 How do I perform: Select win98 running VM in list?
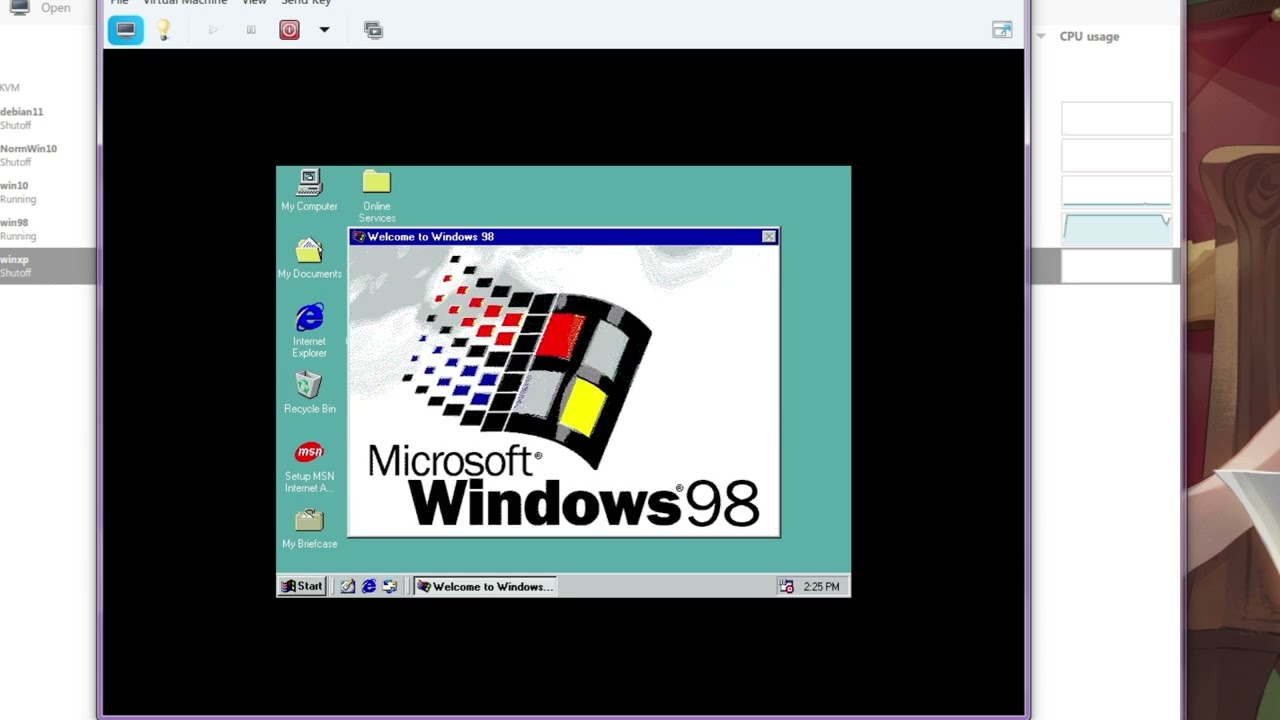pos(48,229)
